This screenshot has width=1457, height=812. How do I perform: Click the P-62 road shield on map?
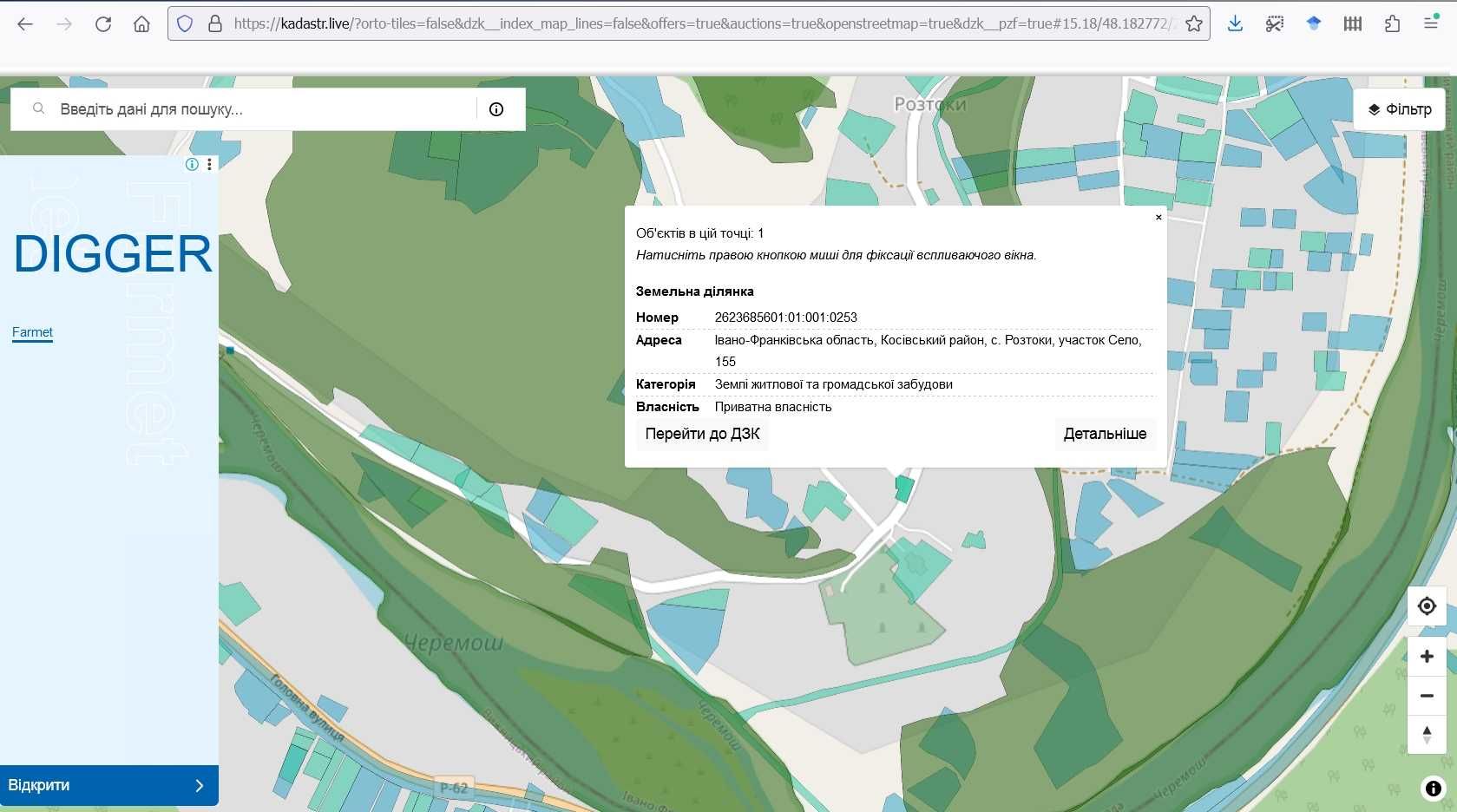(454, 788)
